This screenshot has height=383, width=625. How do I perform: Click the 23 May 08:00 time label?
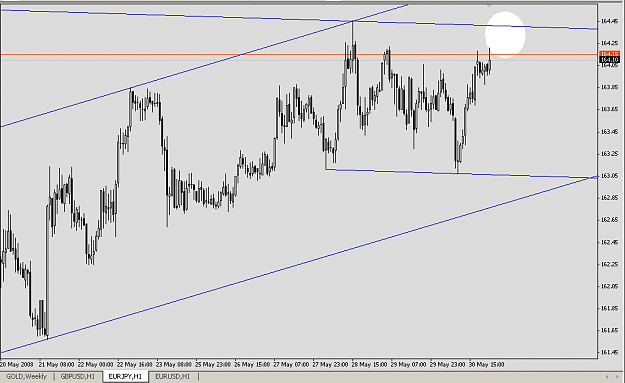(x=173, y=365)
